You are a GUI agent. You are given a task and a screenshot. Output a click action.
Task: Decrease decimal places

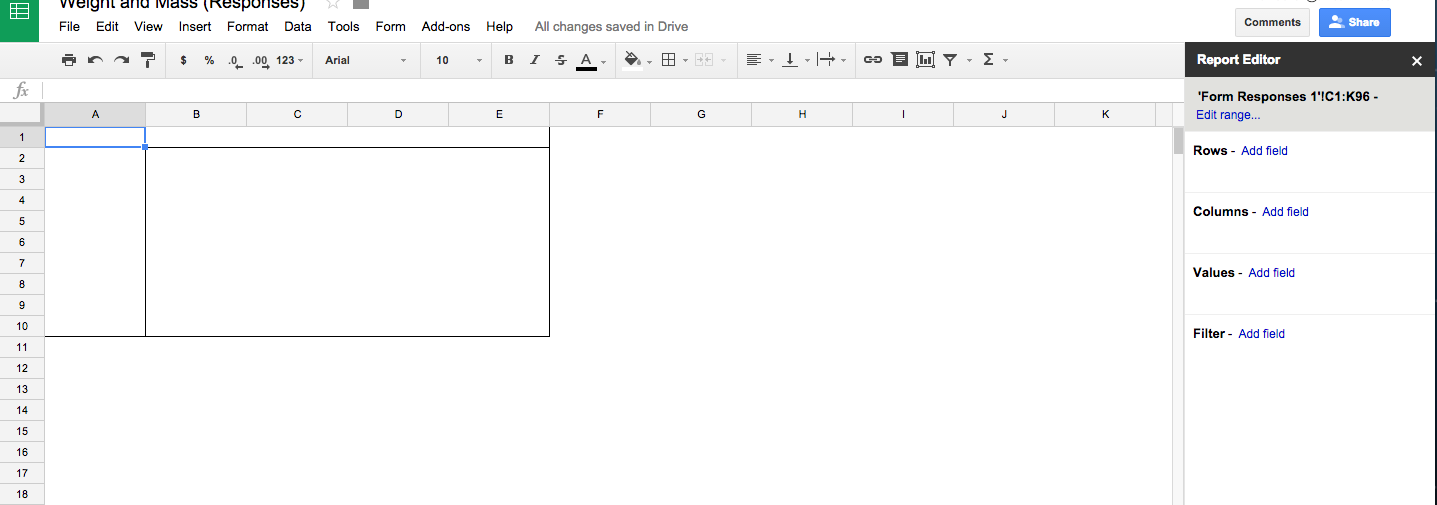pos(234,60)
